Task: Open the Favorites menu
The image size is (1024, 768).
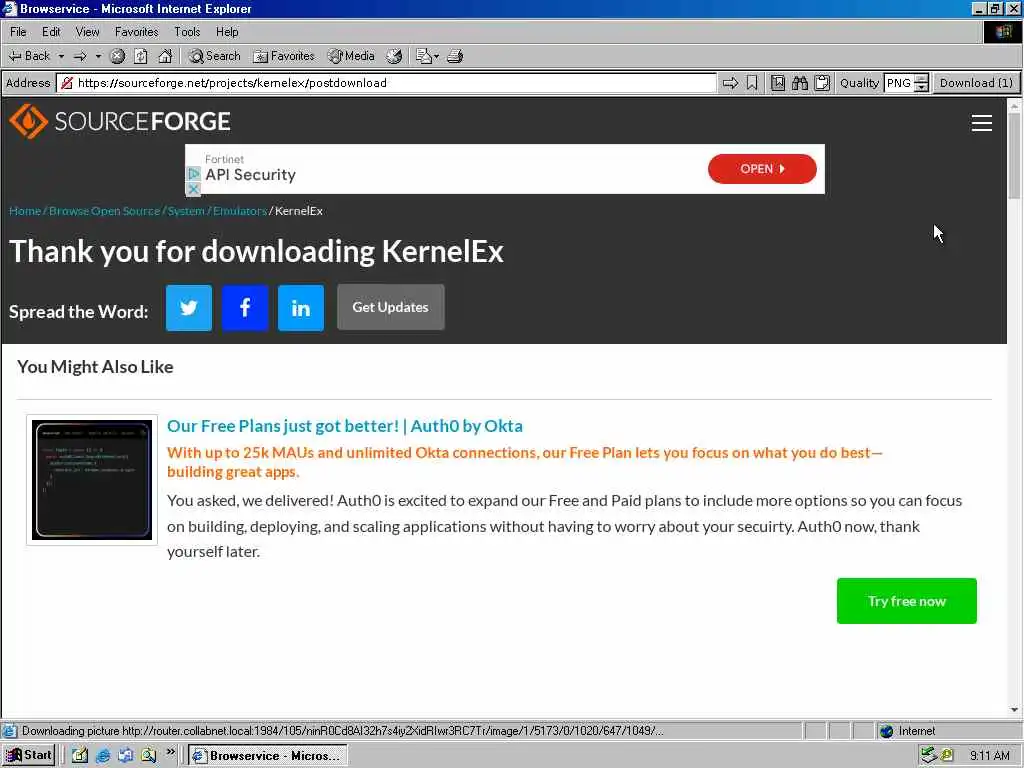Action: point(136,31)
